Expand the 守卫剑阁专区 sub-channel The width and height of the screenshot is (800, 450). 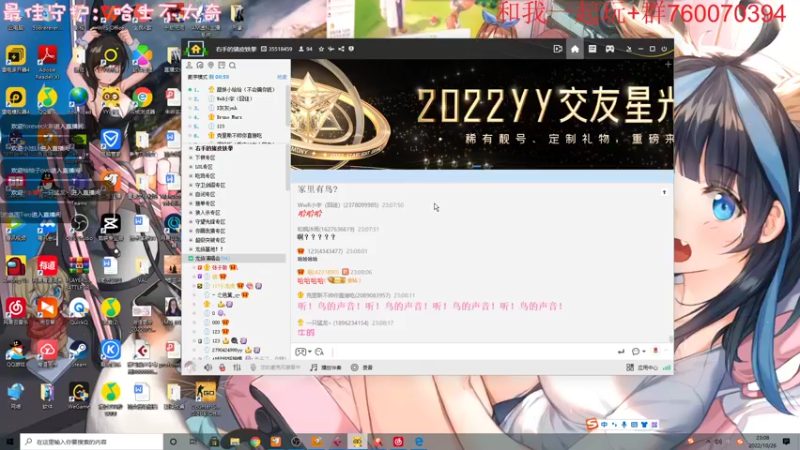(x=191, y=185)
